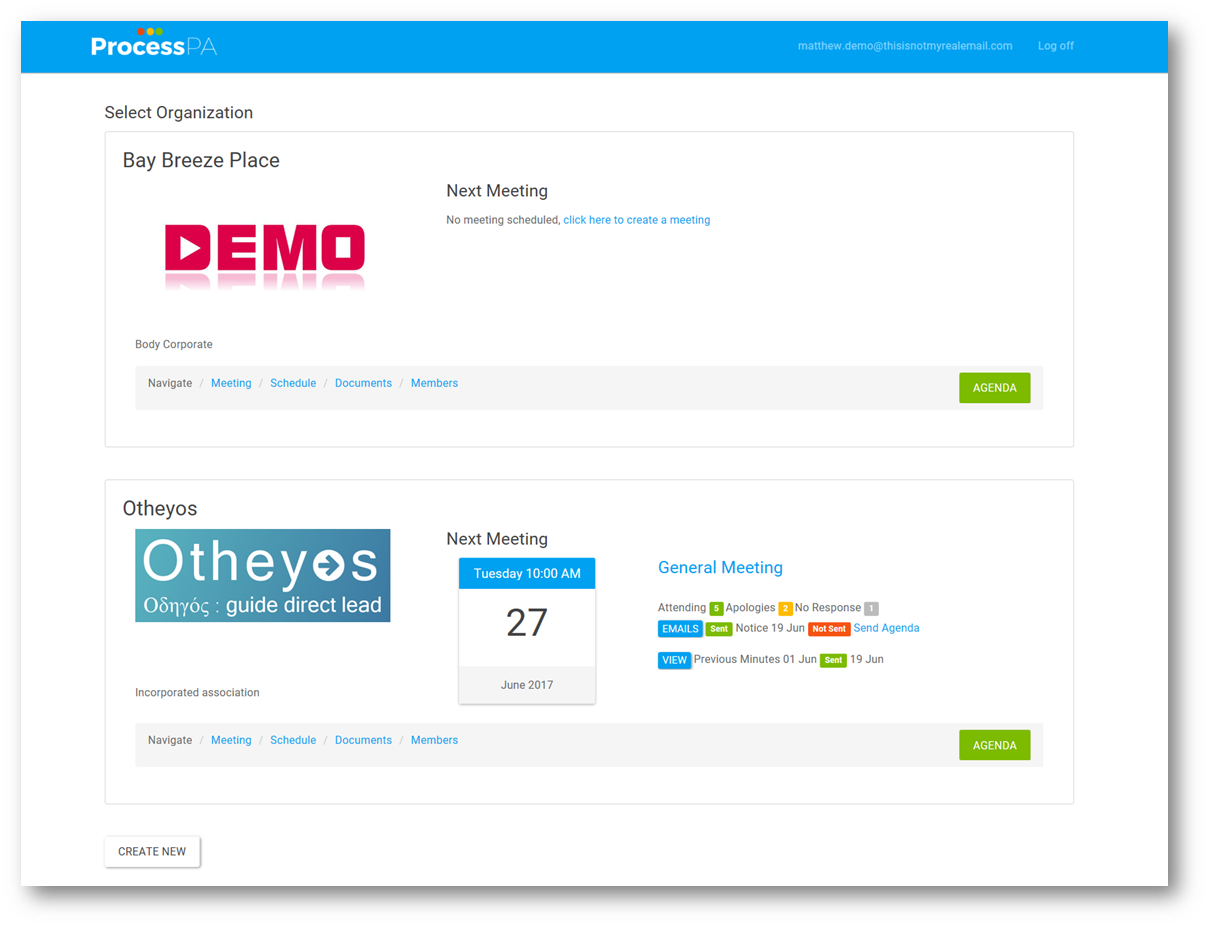
Task: Click the ProcessPA logo
Action: 153,45
